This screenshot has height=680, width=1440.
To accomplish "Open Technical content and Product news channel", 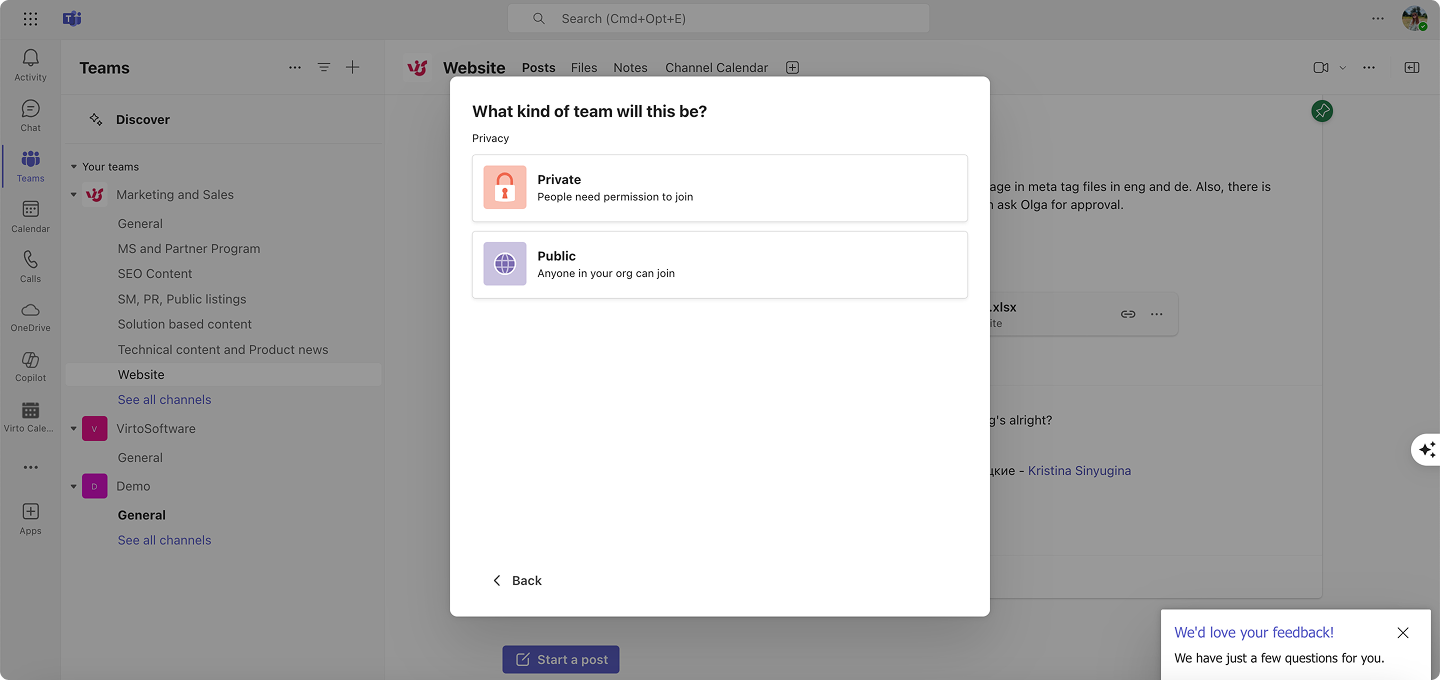I will click(223, 350).
